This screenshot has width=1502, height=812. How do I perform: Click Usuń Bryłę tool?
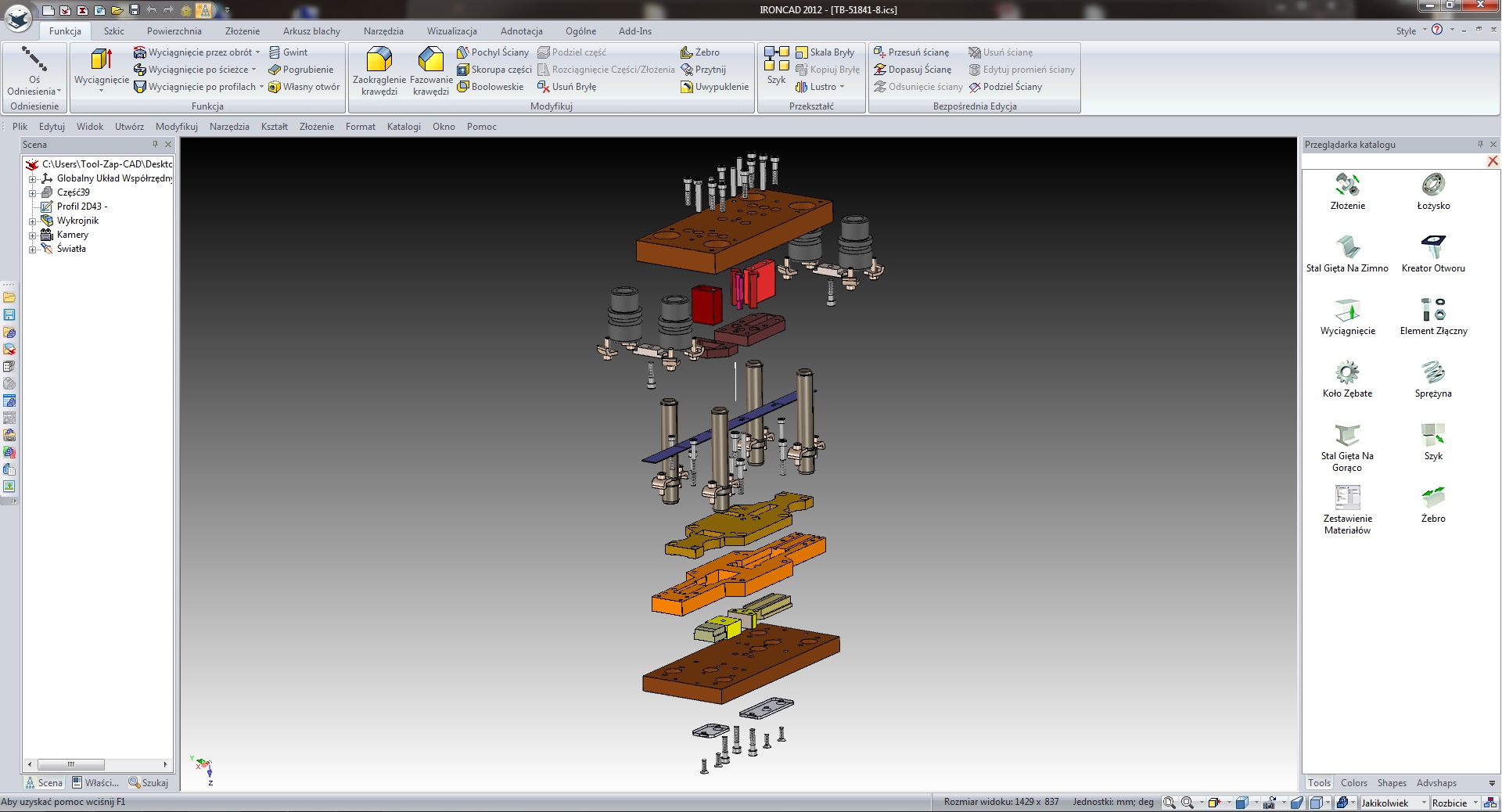(x=566, y=87)
